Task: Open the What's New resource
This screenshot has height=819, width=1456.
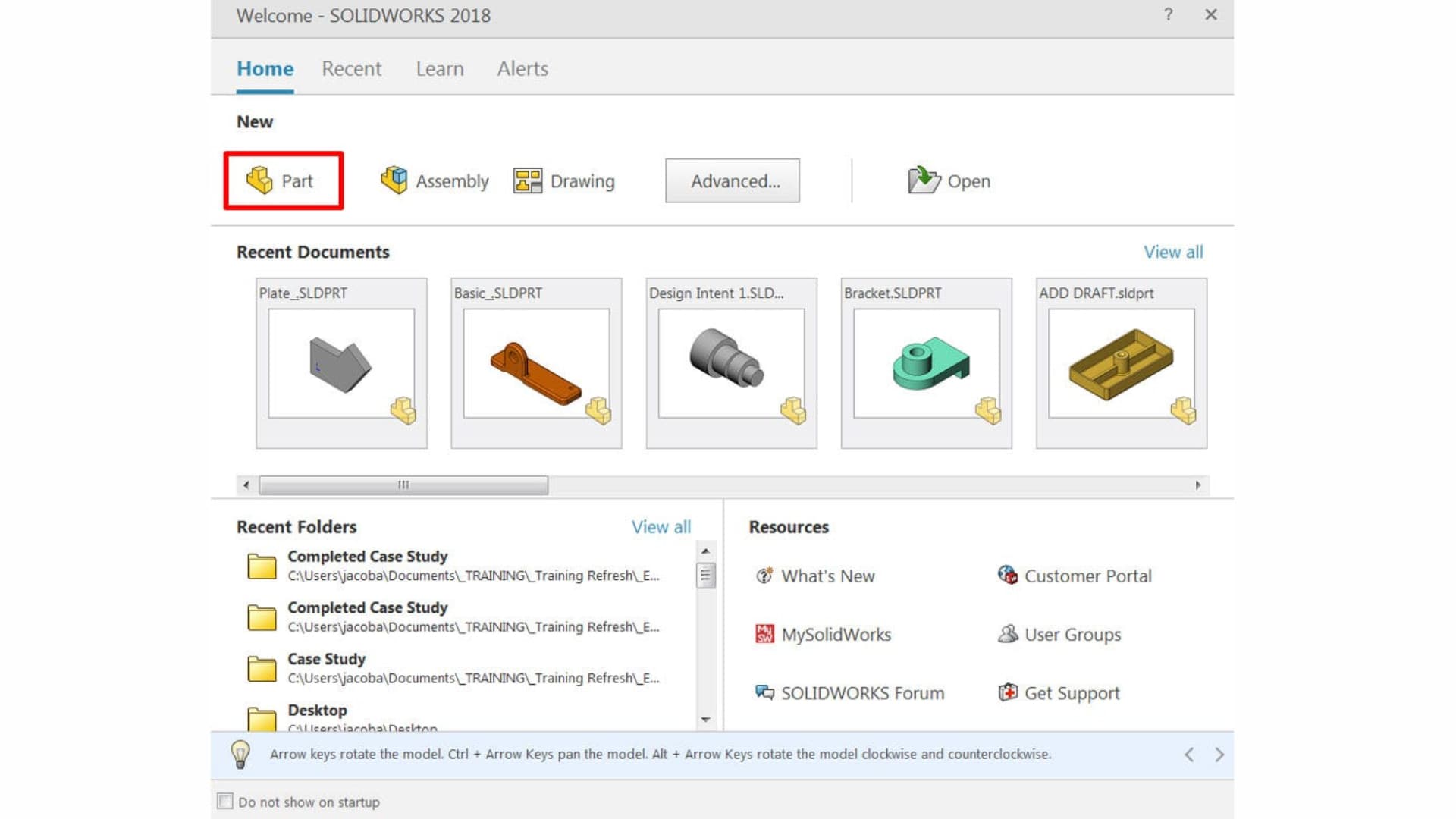Action: [x=827, y=576]
